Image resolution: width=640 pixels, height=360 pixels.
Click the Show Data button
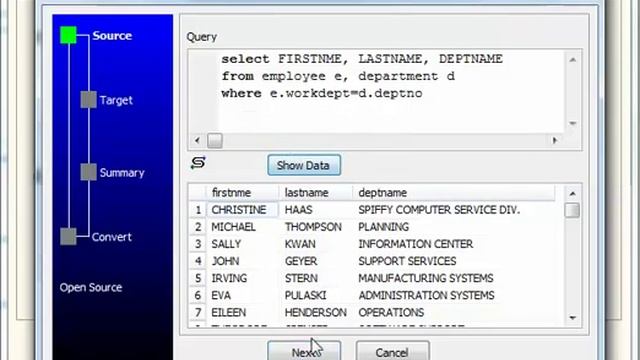304,165
